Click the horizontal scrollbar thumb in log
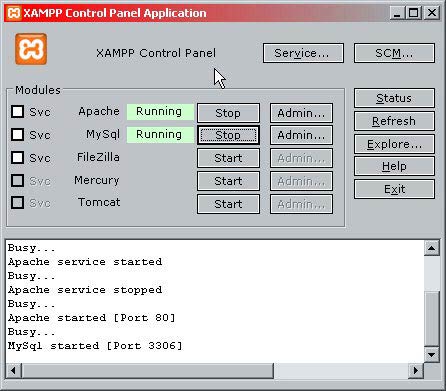This screenshot has width=446, height=391. pyautogui.click(x=147, y=370)
